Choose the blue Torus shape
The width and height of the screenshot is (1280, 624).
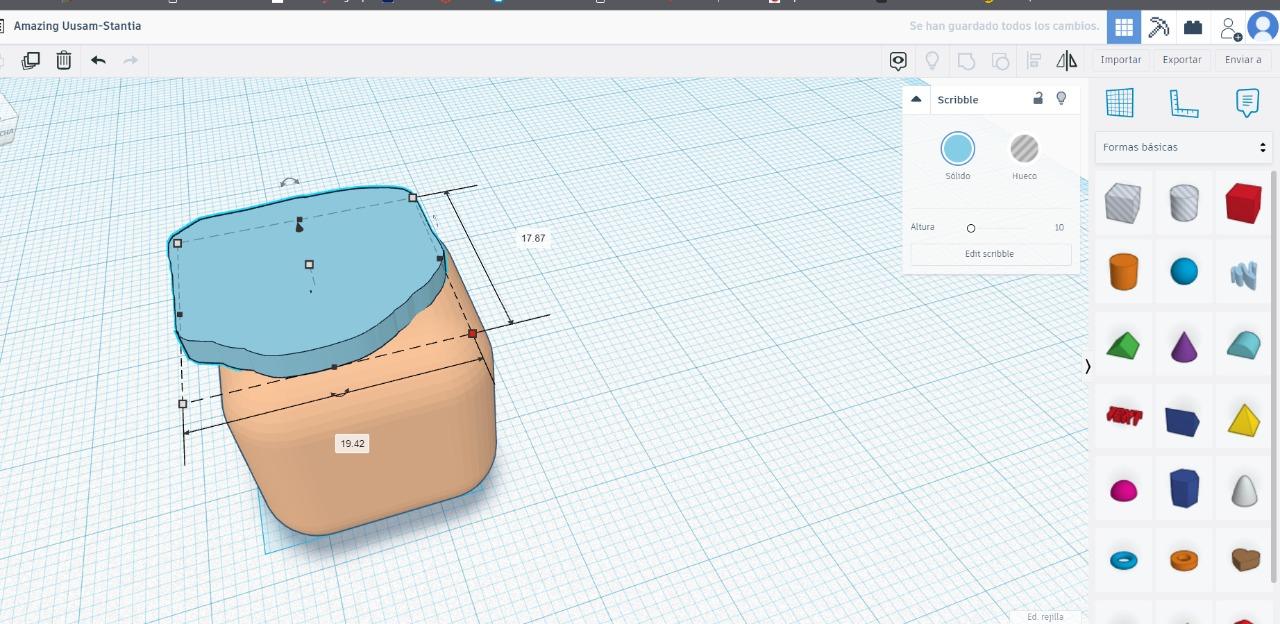pyautogui.click(x=1123, y=560)
